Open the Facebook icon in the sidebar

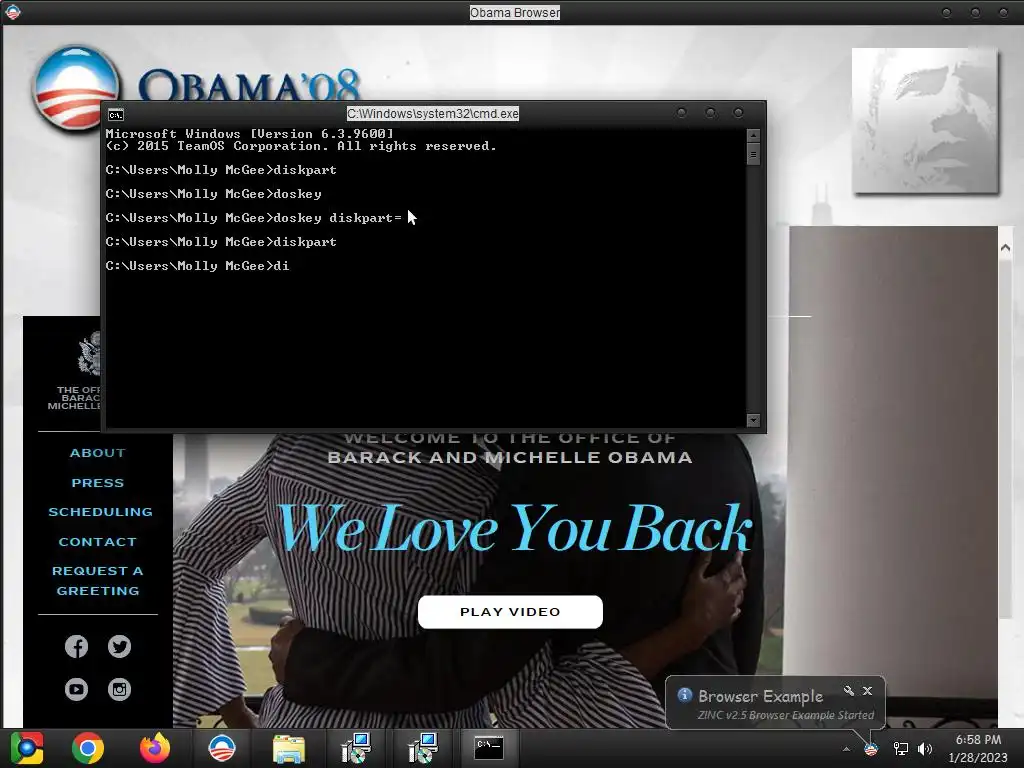point(76,647)
